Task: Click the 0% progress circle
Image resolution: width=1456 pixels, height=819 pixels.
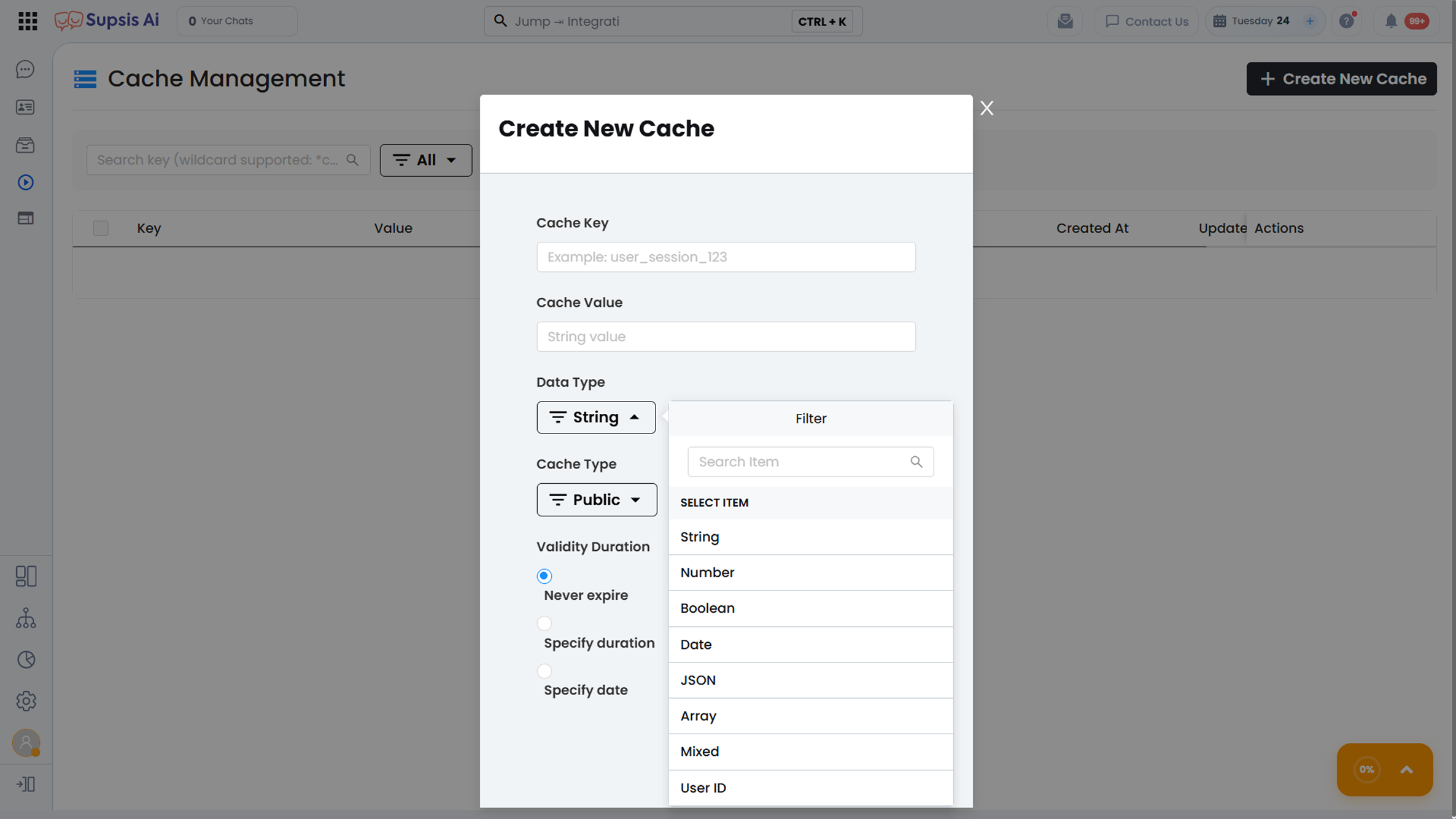Action: click(x=1366, y=769)
